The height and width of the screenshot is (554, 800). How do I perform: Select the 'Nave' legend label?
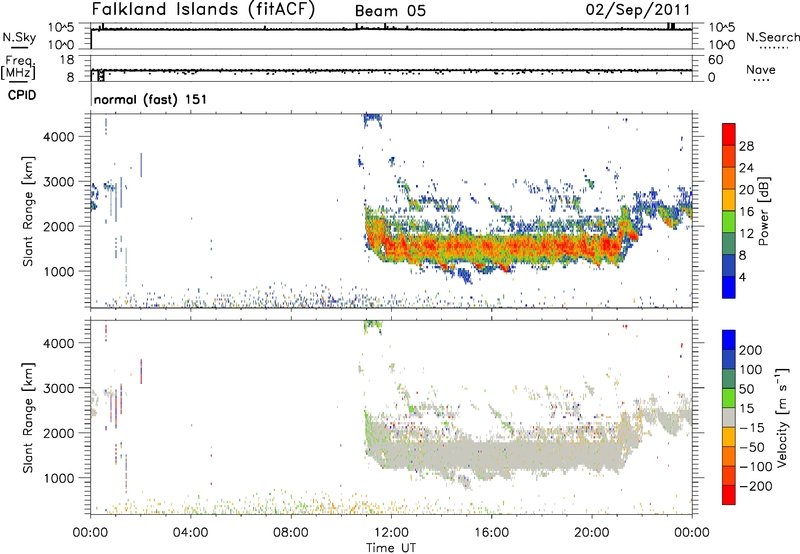761,69
